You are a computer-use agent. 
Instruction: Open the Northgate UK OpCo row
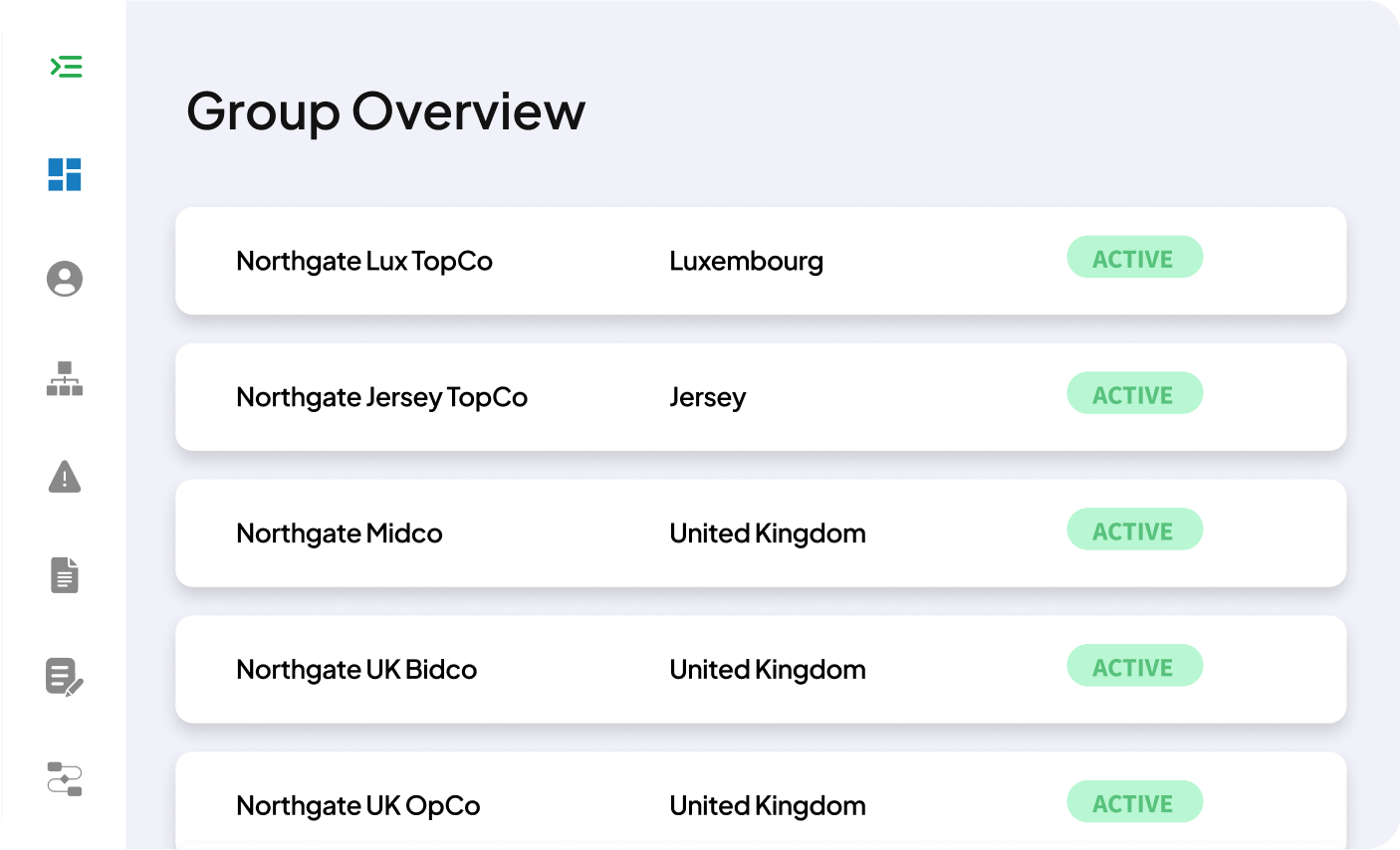761,801
